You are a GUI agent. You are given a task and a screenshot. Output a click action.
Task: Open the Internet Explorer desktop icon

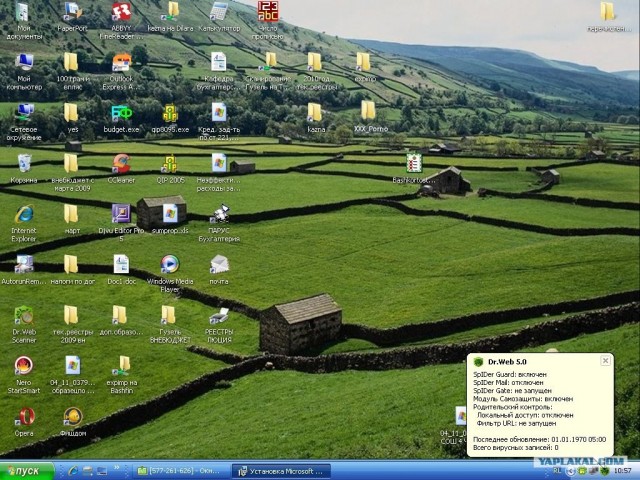[x=23, y=214]
